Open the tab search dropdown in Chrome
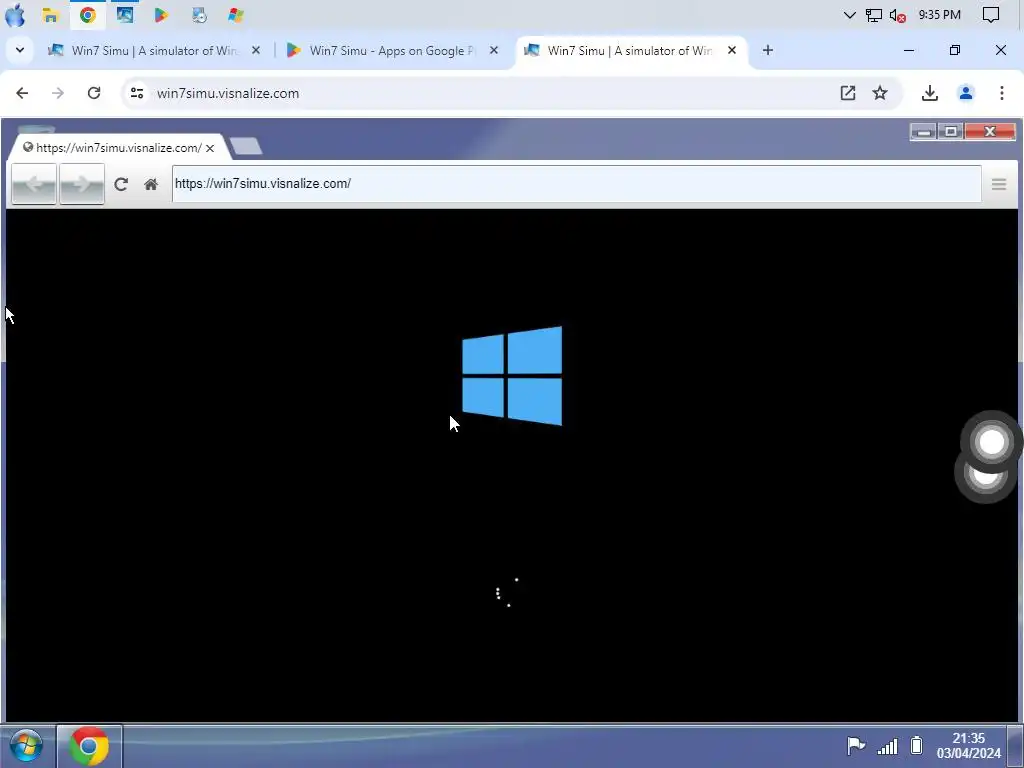This screenshot has width=1024, height=768. [20, 50]
